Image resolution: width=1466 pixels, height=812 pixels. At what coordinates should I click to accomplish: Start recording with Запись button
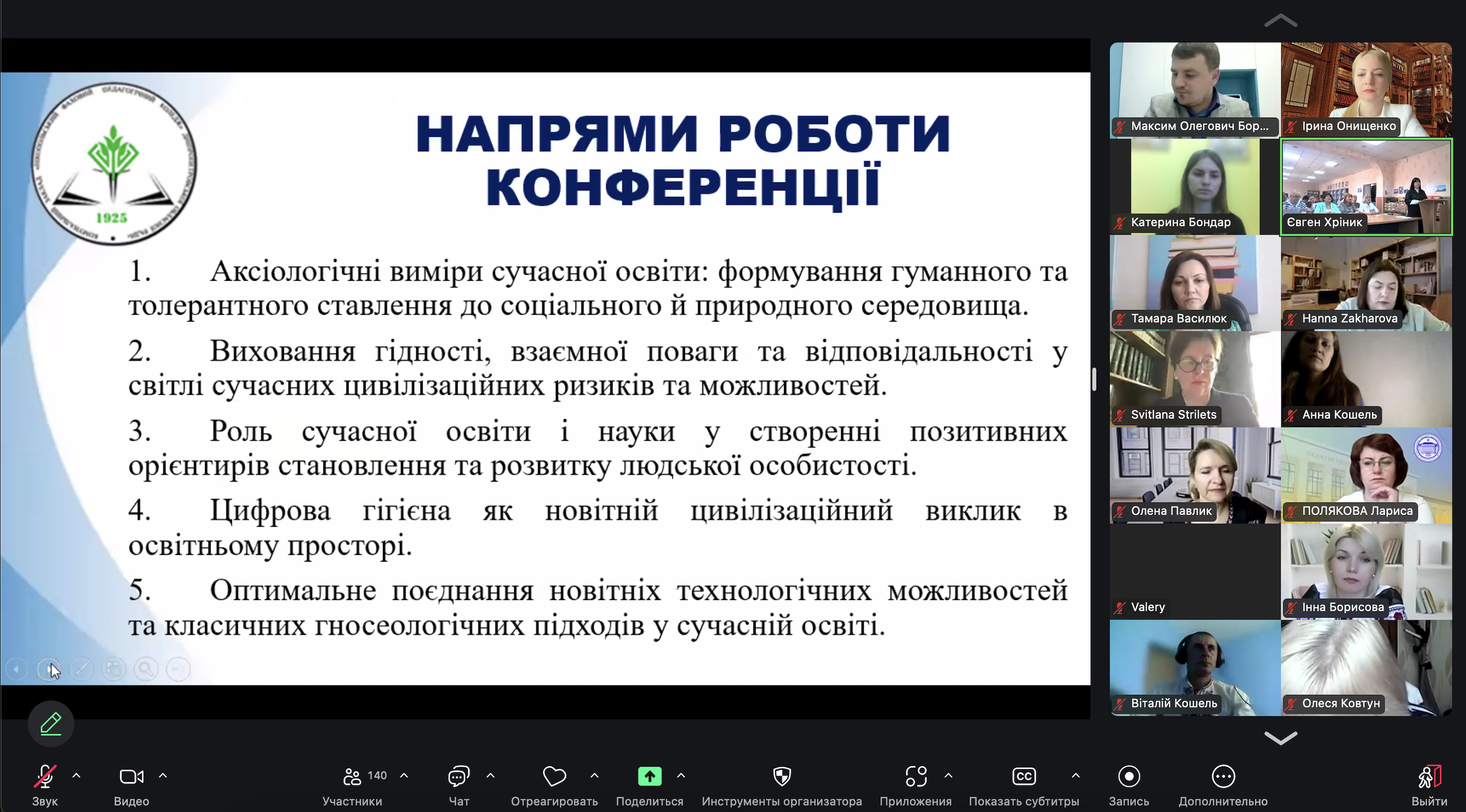[x=1129, y=776]
